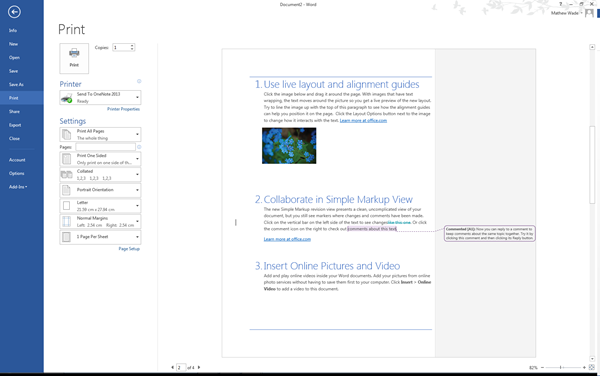Click the Zoom to Page icon
The image size is (600, 376).
coord(592,368)
